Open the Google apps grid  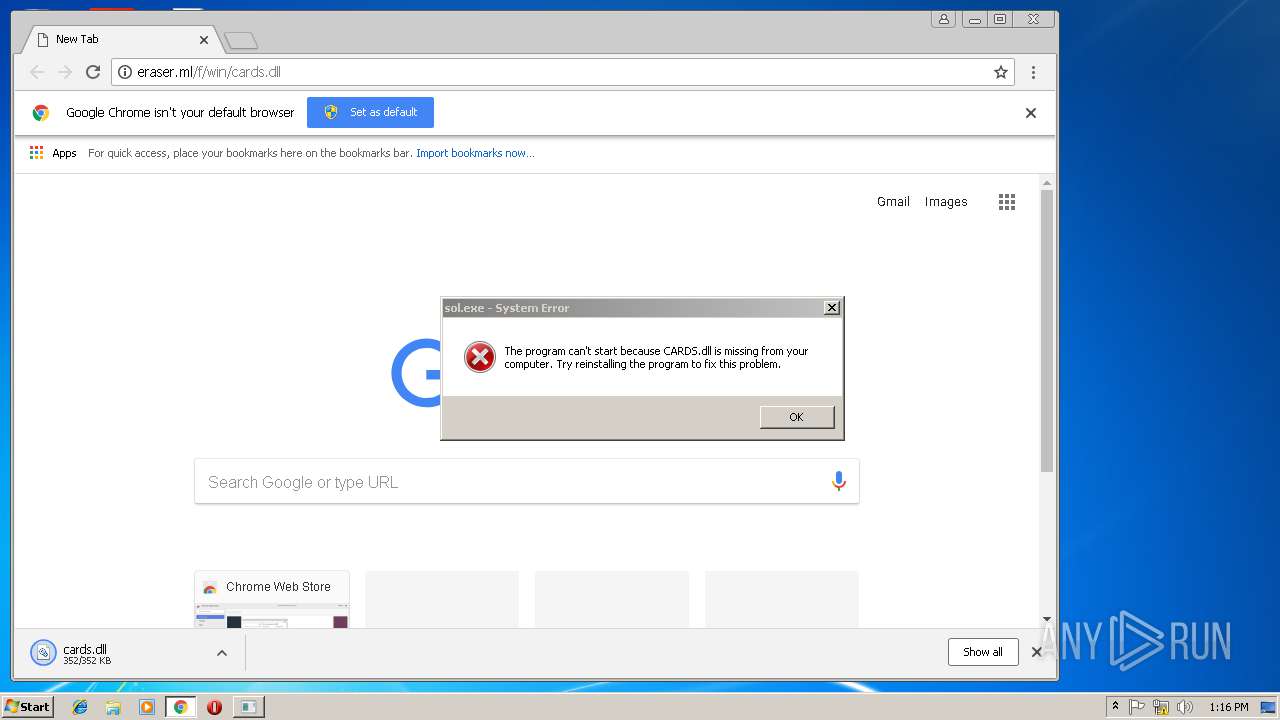click(1007, 202)
